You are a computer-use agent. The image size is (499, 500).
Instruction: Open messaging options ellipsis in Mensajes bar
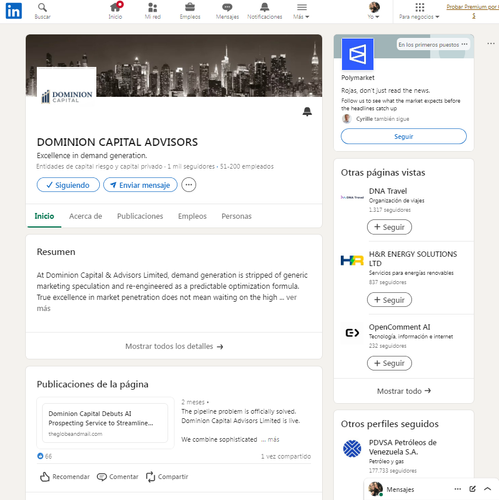coord(458,489)
